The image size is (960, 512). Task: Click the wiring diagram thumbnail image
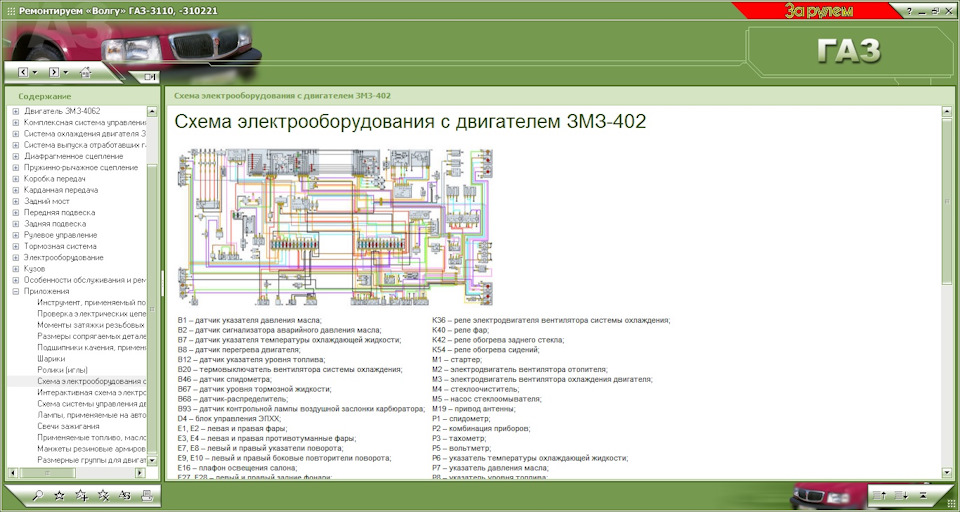pyautogui.click(x=336, y=227)
